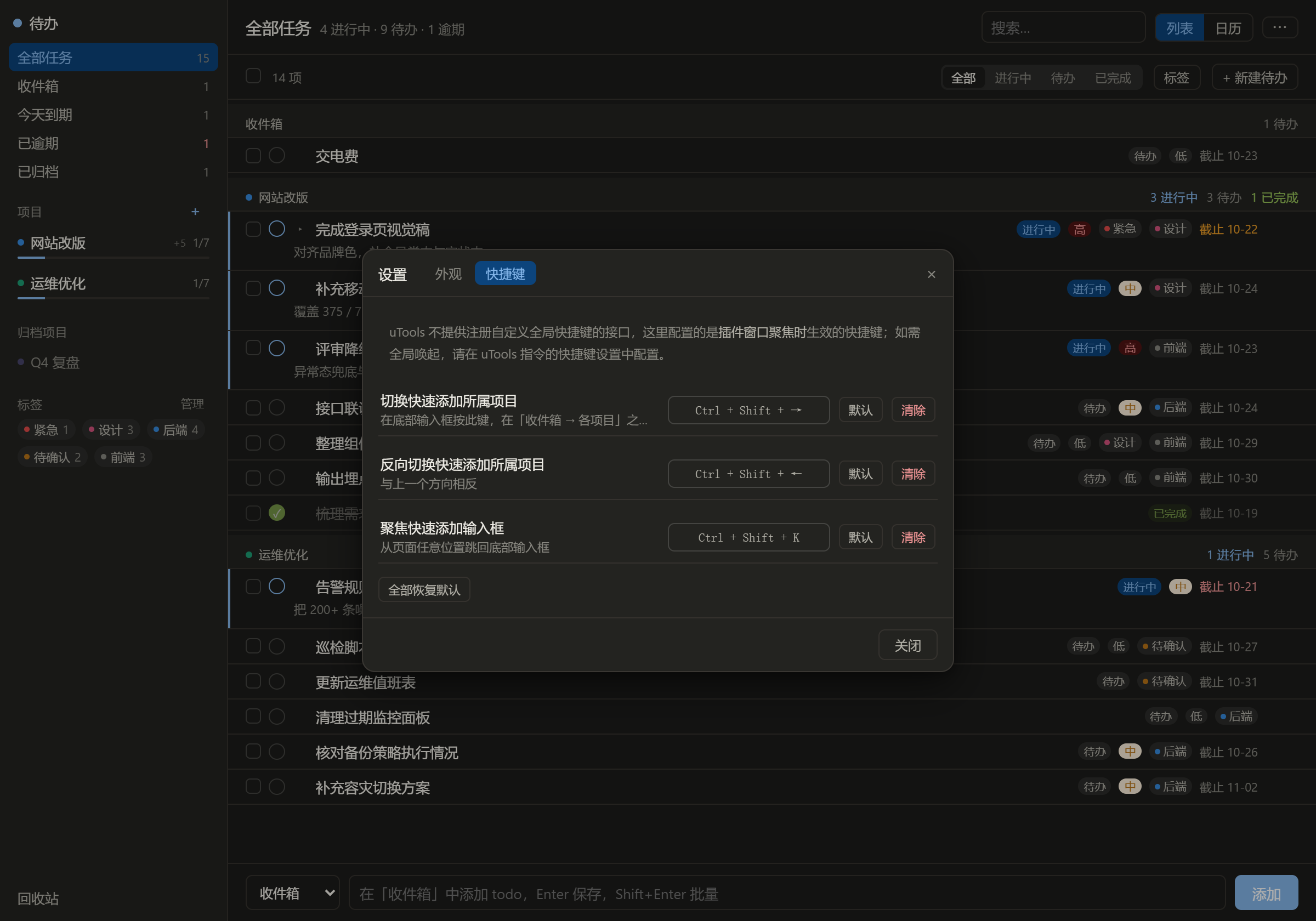The width and height of the screenshot is (1316, 921).
Task: Check the checkbox for 完成登录页视觉稿
Action: point(253,229)
